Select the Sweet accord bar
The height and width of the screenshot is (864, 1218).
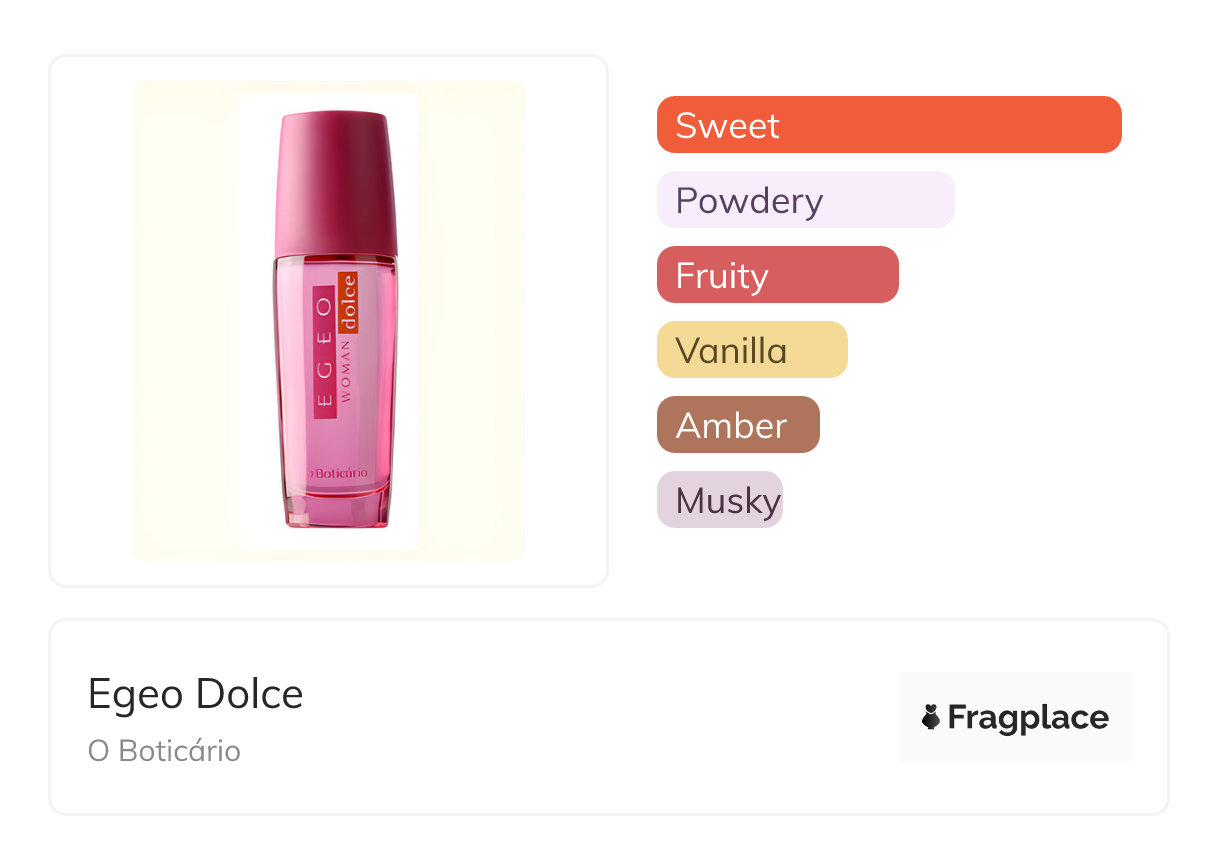click(x=888, y=125)
